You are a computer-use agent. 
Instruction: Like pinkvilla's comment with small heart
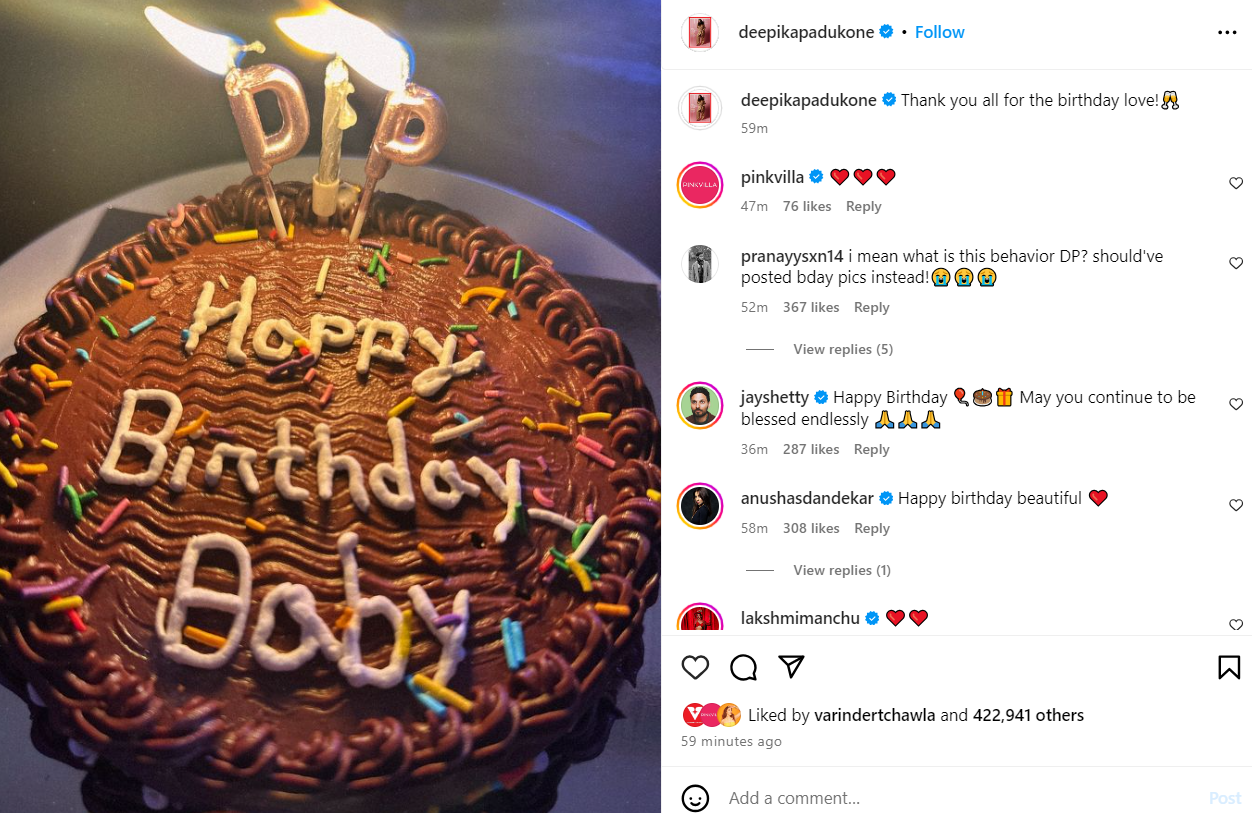tap(1236, 183)
